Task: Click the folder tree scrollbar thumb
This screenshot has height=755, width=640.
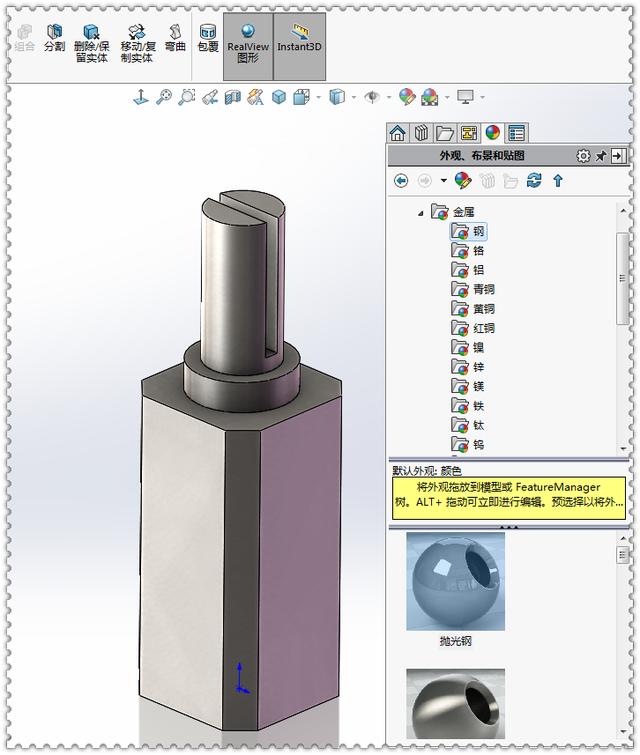Action: point(623,278)
